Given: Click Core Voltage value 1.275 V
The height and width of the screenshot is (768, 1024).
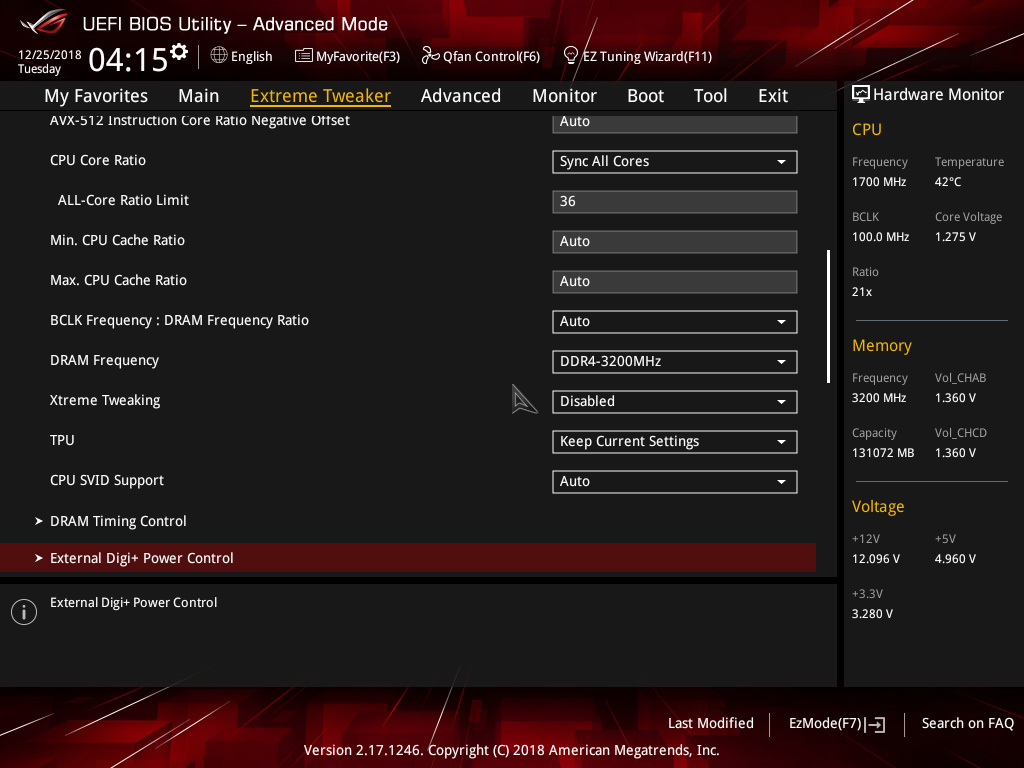Looking at the screenshot, I should pyautogui.click(x=955, y=236).
